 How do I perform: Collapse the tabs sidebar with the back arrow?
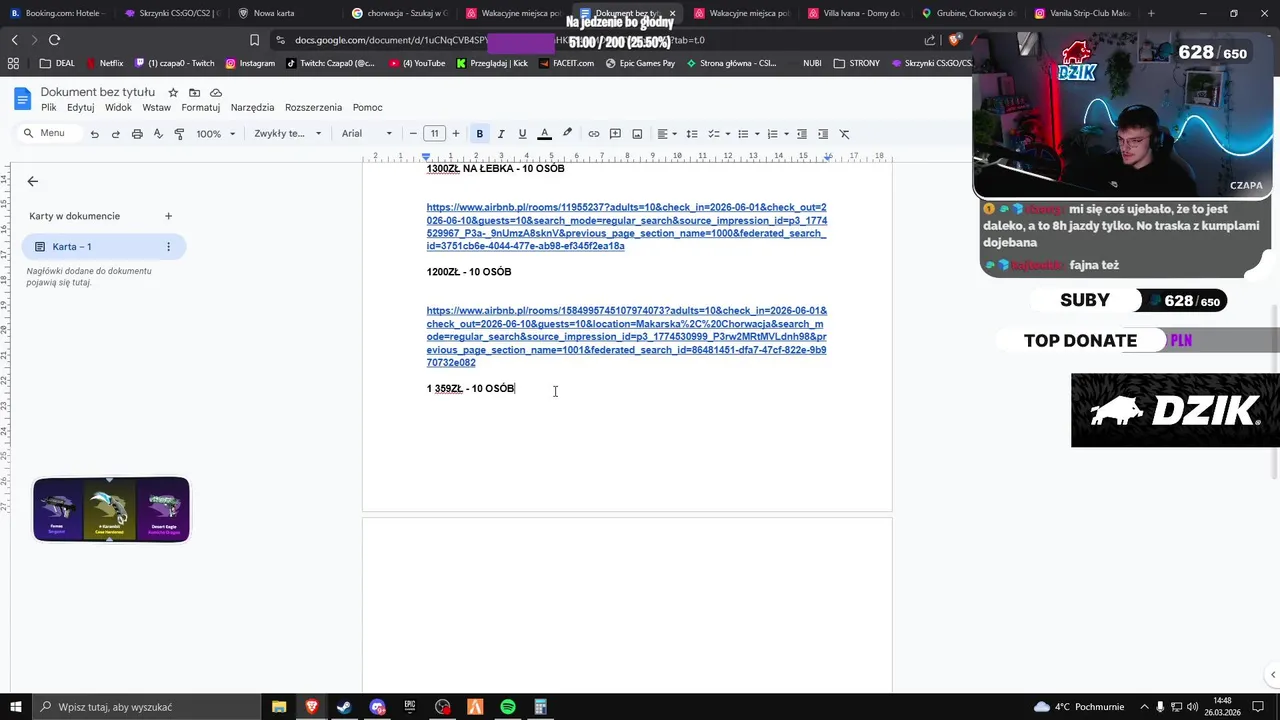click(33, 181)
